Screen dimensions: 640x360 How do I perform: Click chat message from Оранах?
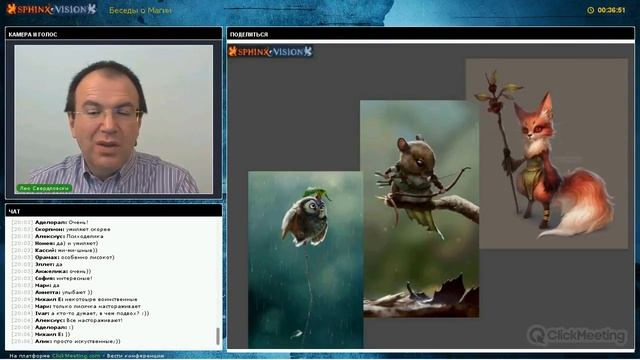point(63,257)
